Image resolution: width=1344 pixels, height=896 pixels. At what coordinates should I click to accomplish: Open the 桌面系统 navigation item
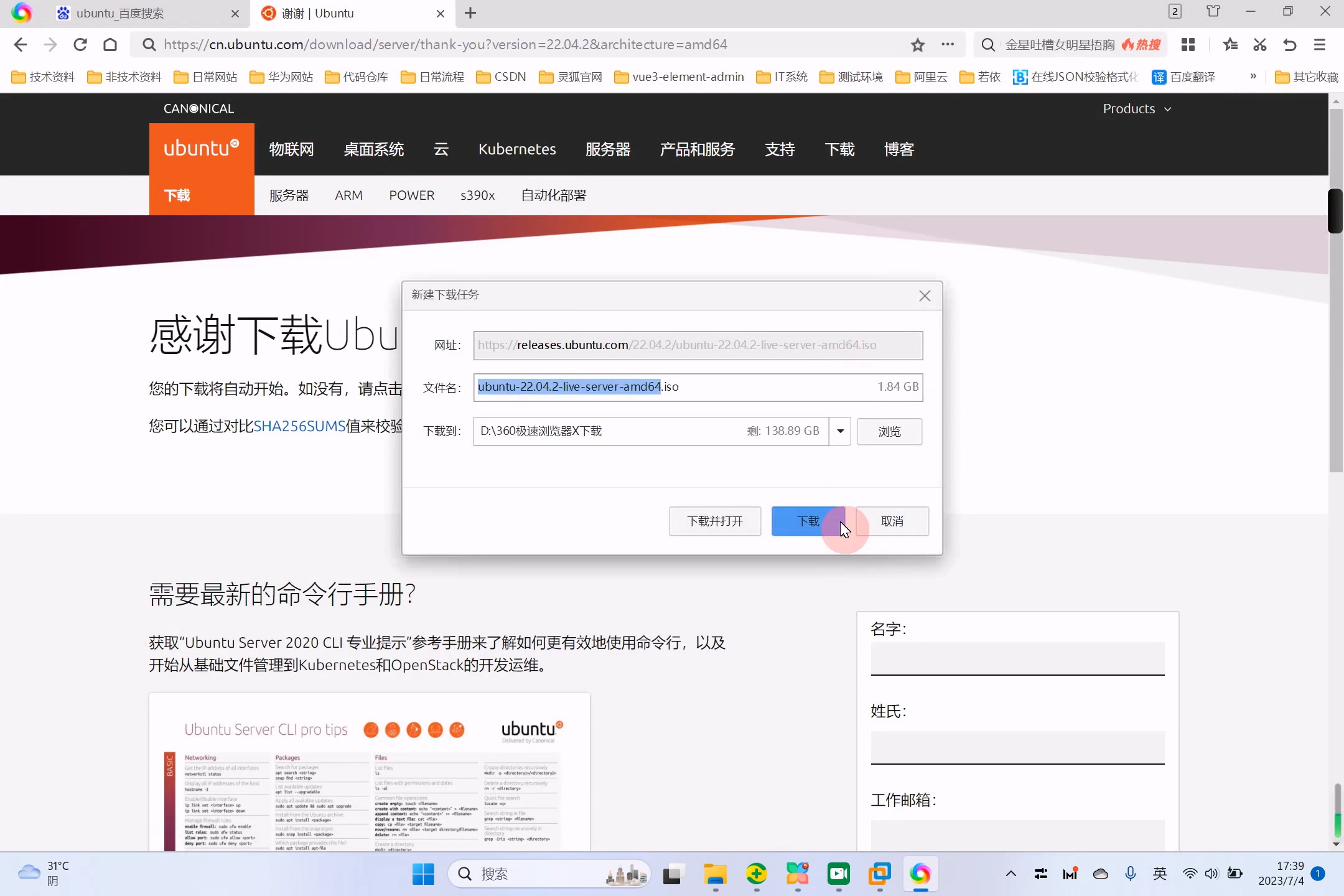point(374,149)
